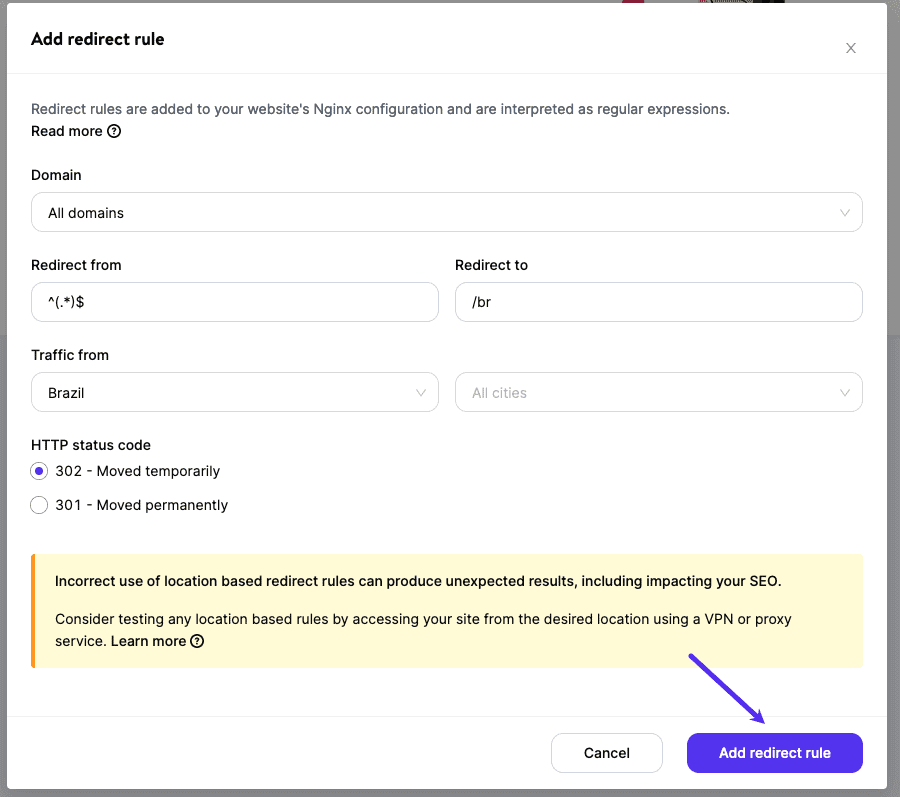Select the 302 Moved temporarily radio button
The height and width of the screenshot is (797, 900).
(39, 471)
